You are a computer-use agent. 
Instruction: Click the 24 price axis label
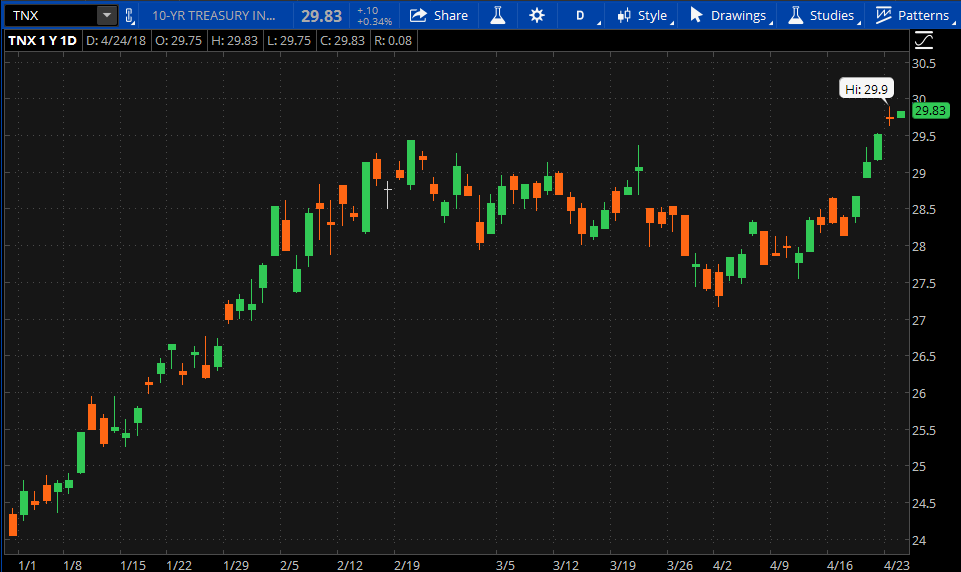point(919,541)
